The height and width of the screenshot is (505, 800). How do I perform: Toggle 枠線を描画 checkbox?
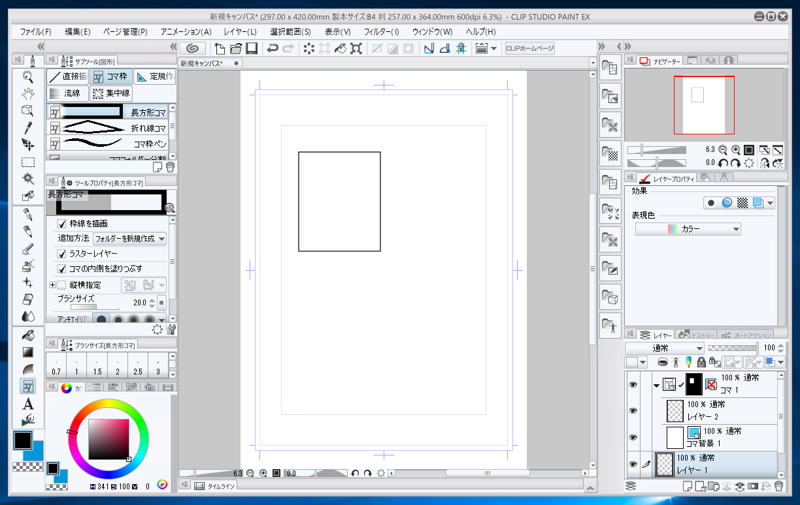pyautogui.click(x=62, y=223)
